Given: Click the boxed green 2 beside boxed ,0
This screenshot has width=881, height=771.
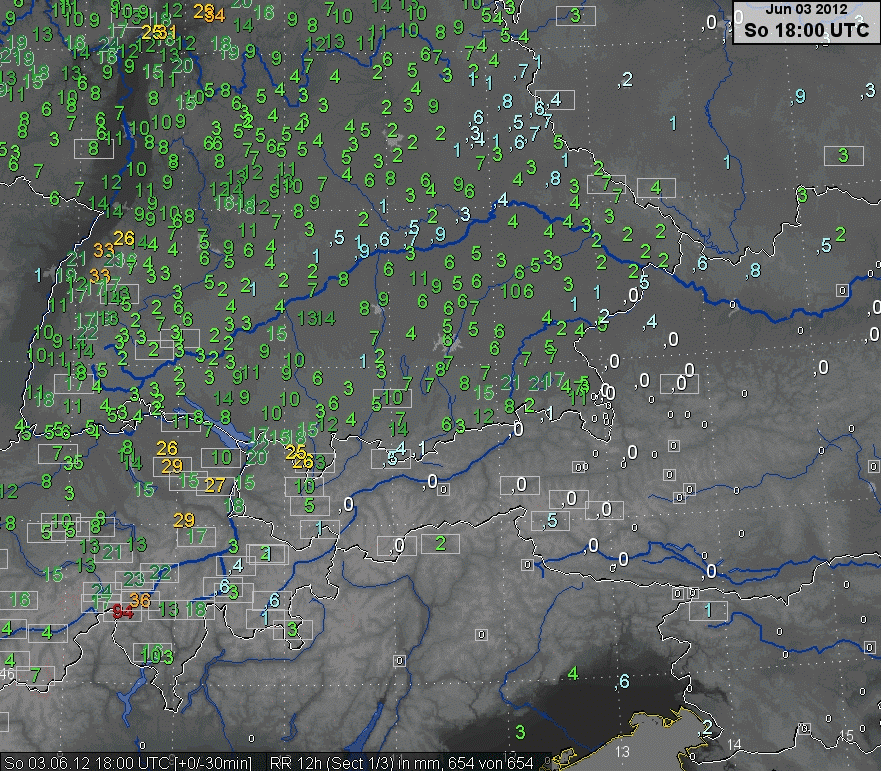Looking at the screenshot, I should [439, 543].
